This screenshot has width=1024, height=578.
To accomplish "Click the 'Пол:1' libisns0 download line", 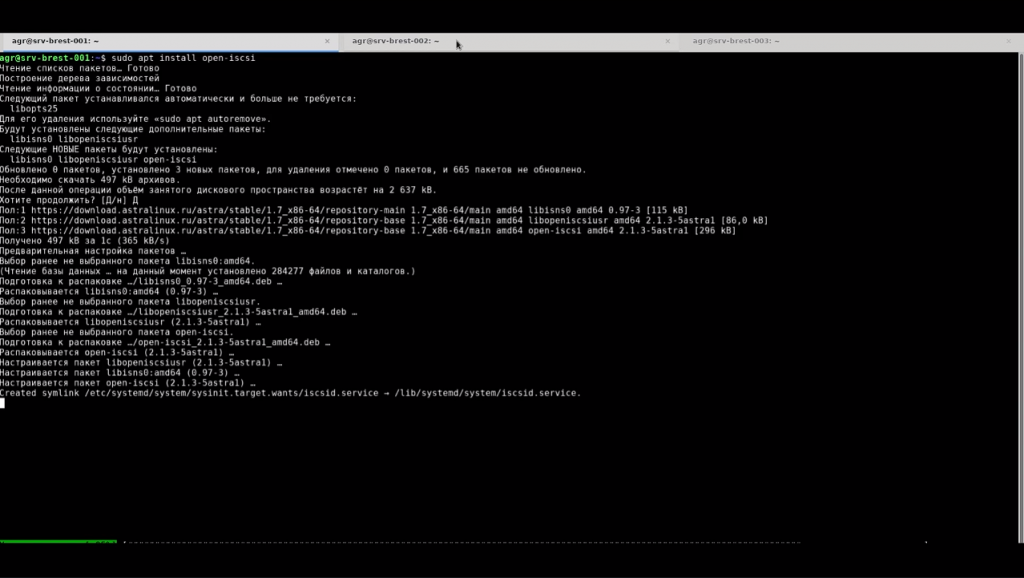I will coord(344,210).
